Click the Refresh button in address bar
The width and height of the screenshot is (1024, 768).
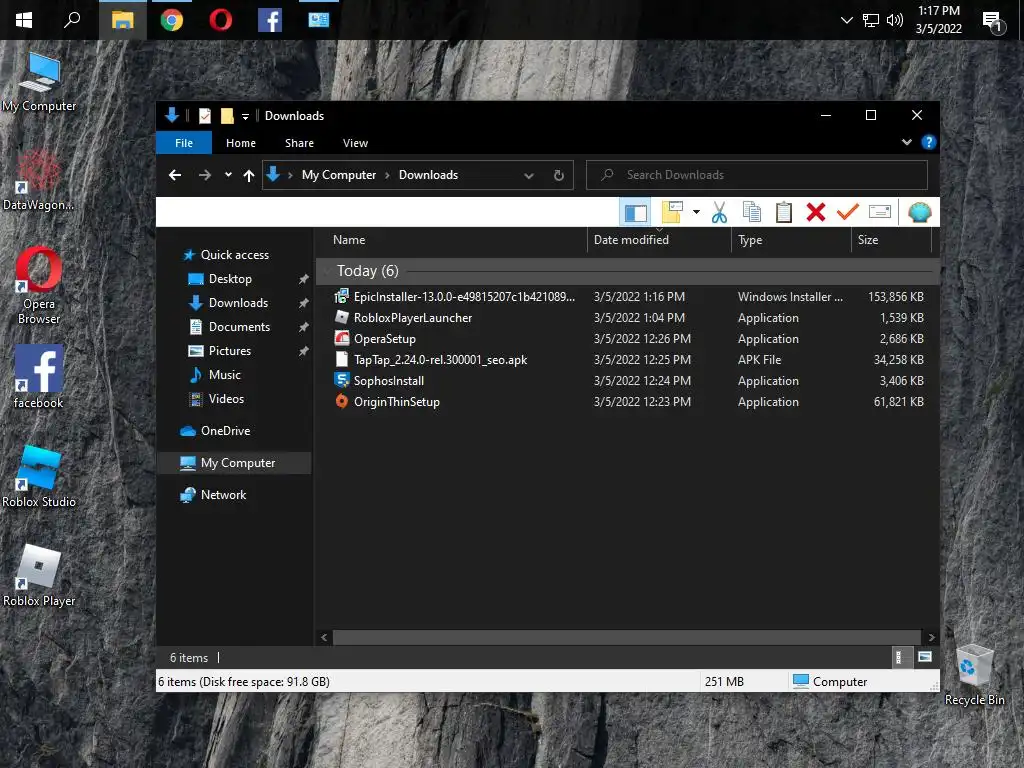[559, 175]
